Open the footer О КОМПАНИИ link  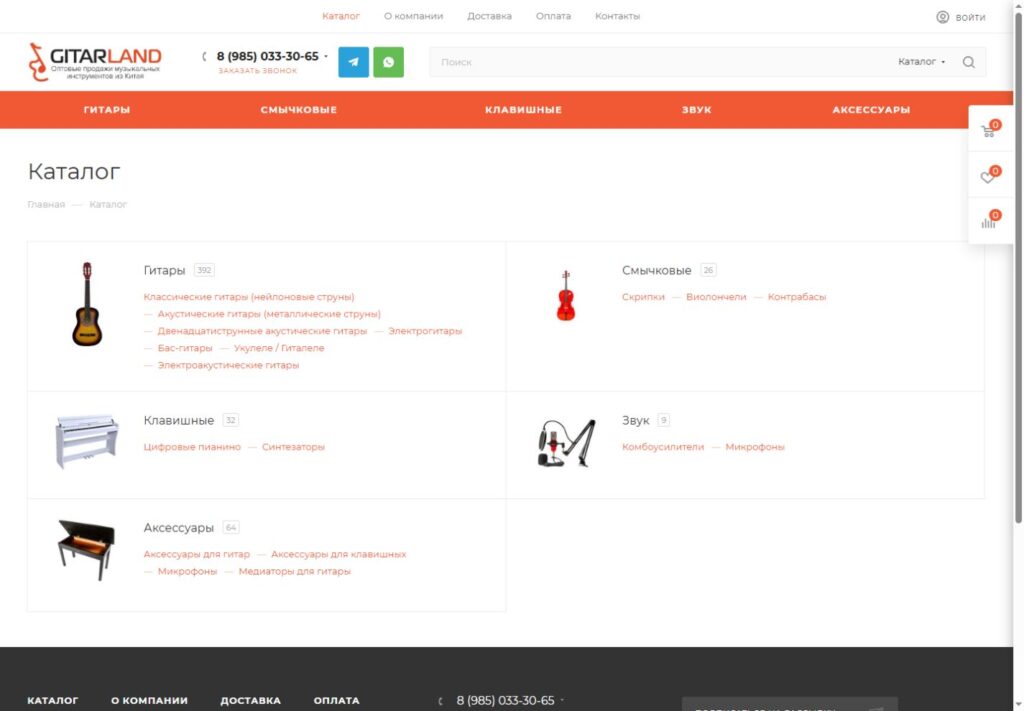point(150,701)
